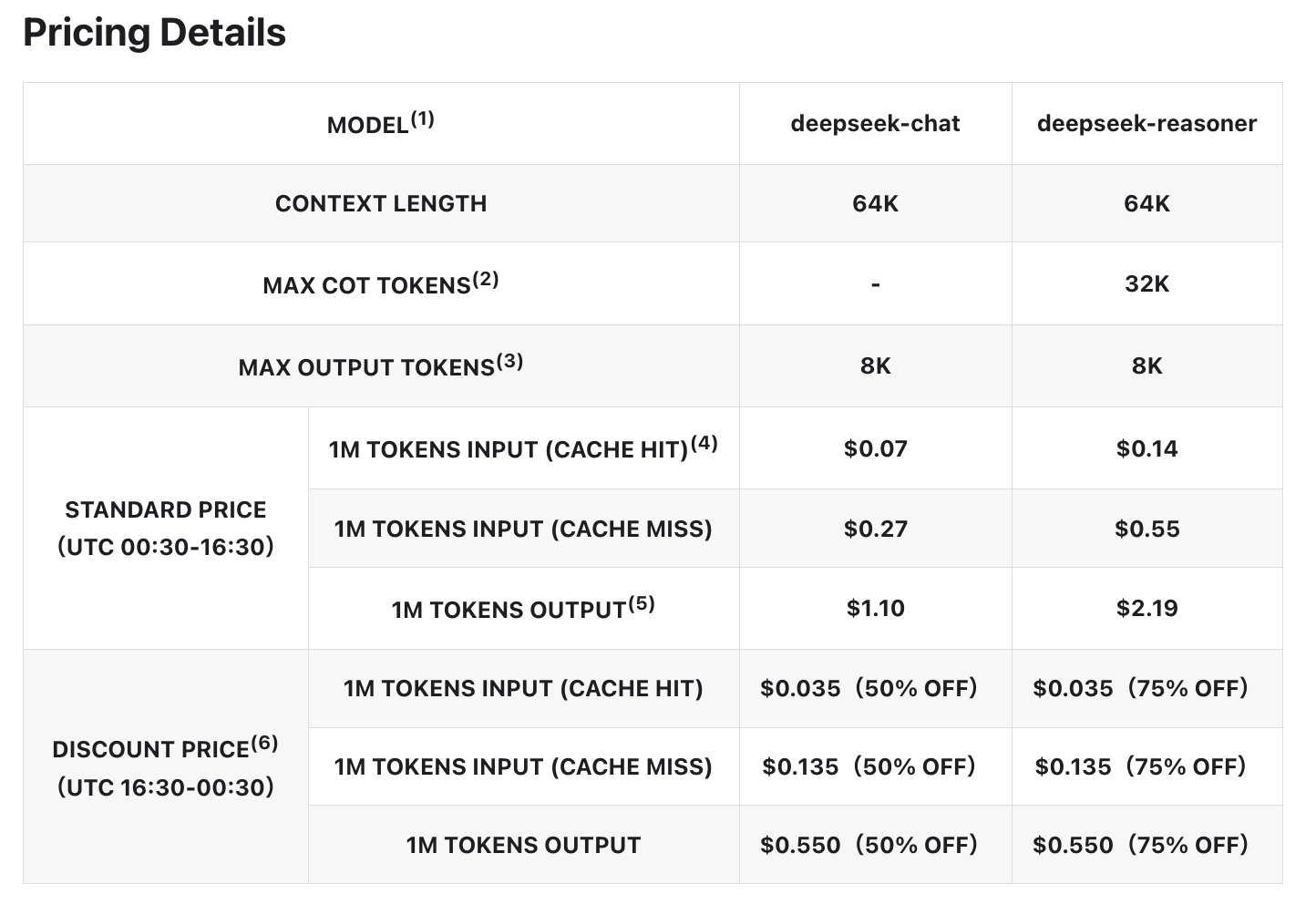Click standard-price 1M TOKENS OUTPUT label

523,608
